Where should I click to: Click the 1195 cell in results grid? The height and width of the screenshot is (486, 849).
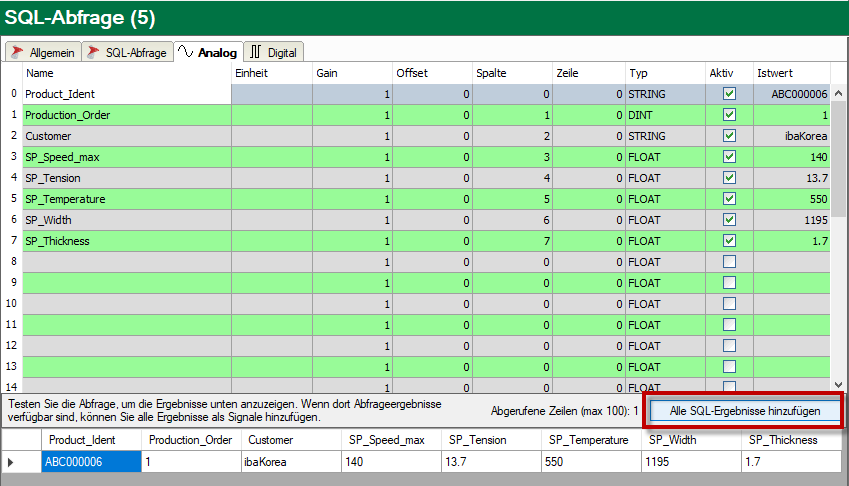[691, 462]
